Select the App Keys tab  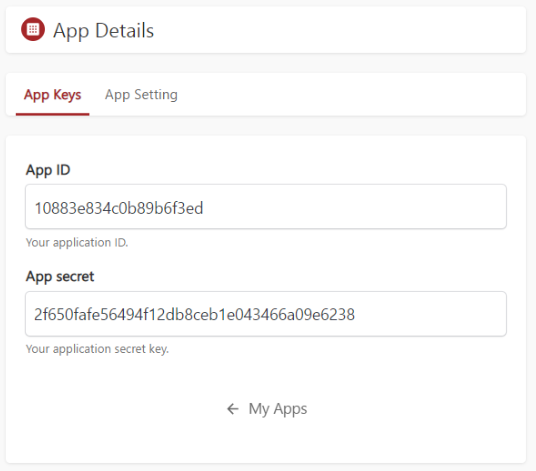pos(53,95)
